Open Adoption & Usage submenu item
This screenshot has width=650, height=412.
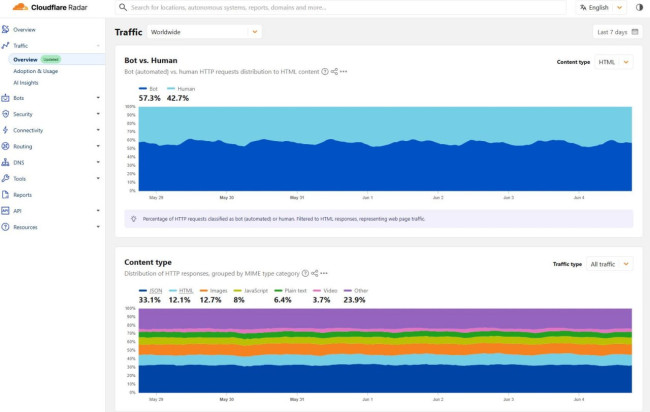click(36, 71)
